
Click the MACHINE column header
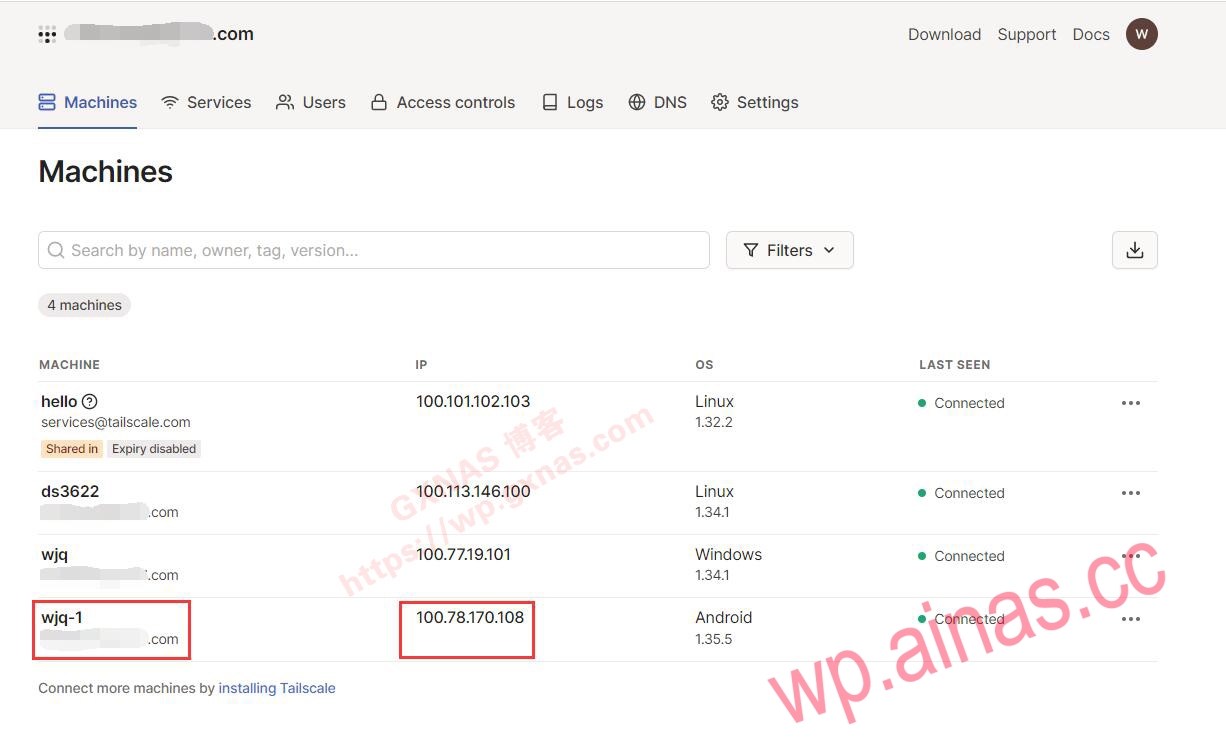click(69, 365)
